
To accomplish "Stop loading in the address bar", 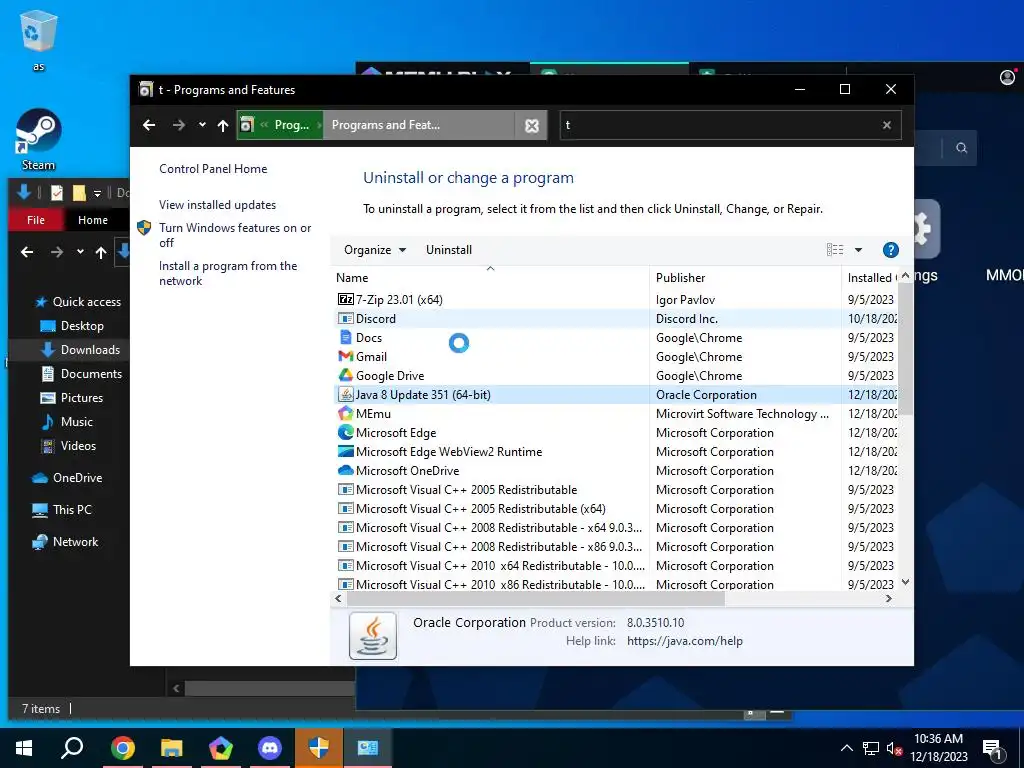I will point(532,125).
